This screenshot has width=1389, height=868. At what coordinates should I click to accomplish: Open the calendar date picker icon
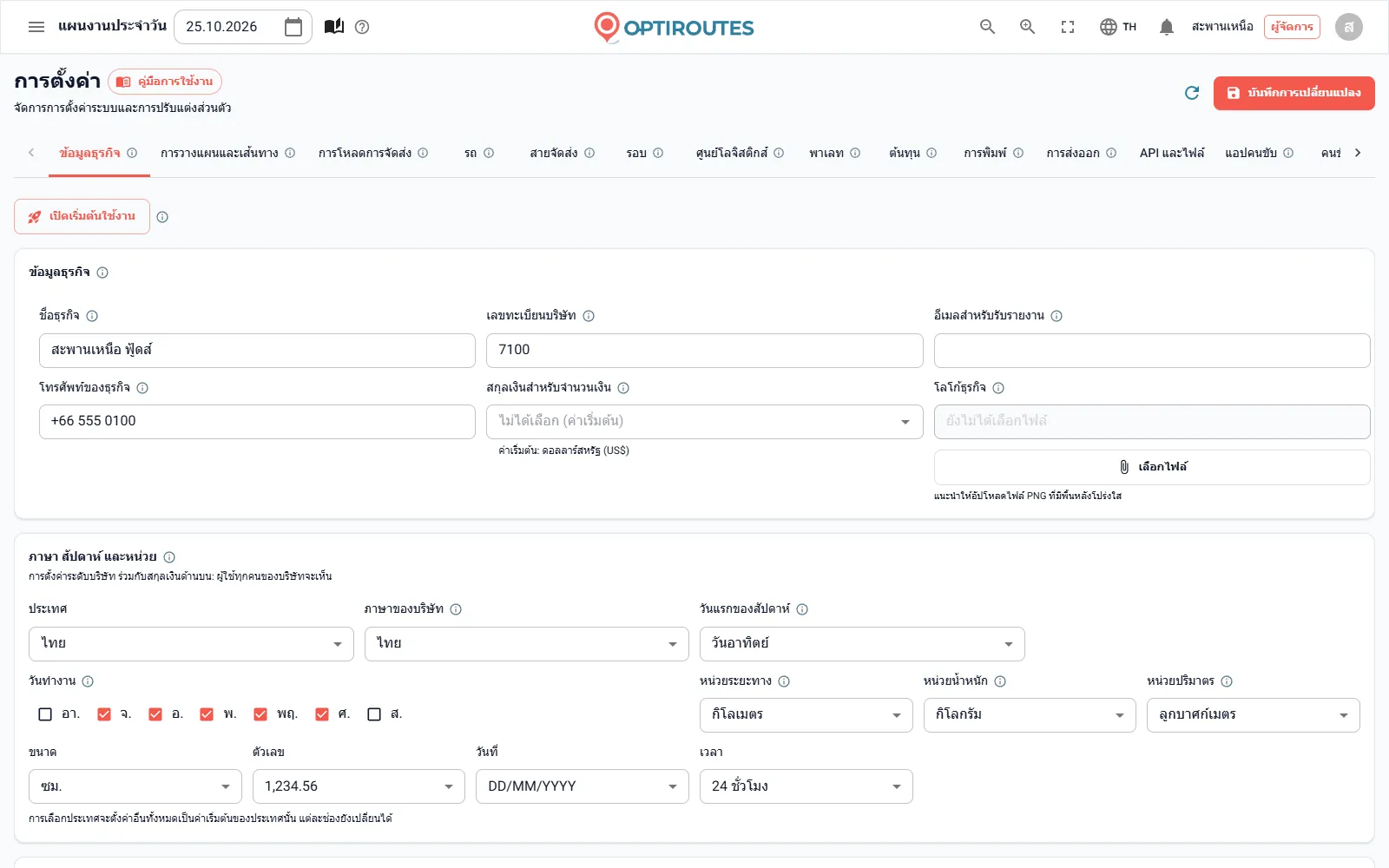[x=293, y=27]
